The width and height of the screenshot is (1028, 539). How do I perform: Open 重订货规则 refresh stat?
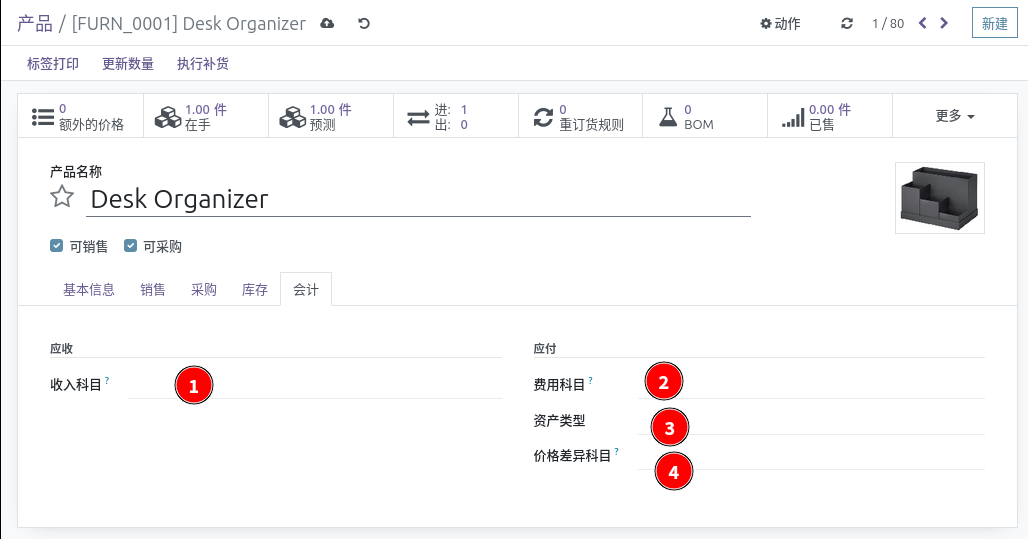580,116
